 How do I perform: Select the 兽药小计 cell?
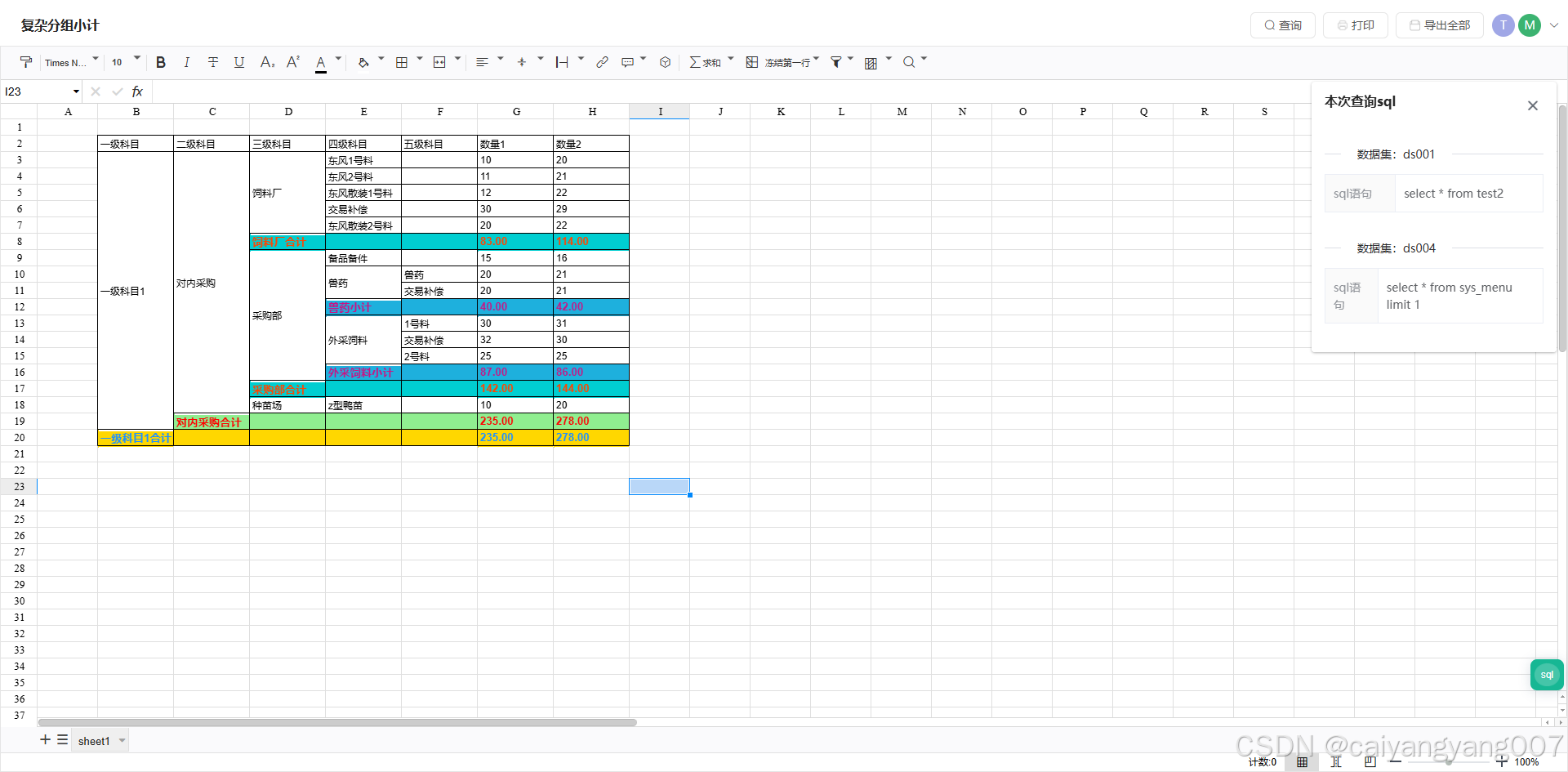[363, 307]
